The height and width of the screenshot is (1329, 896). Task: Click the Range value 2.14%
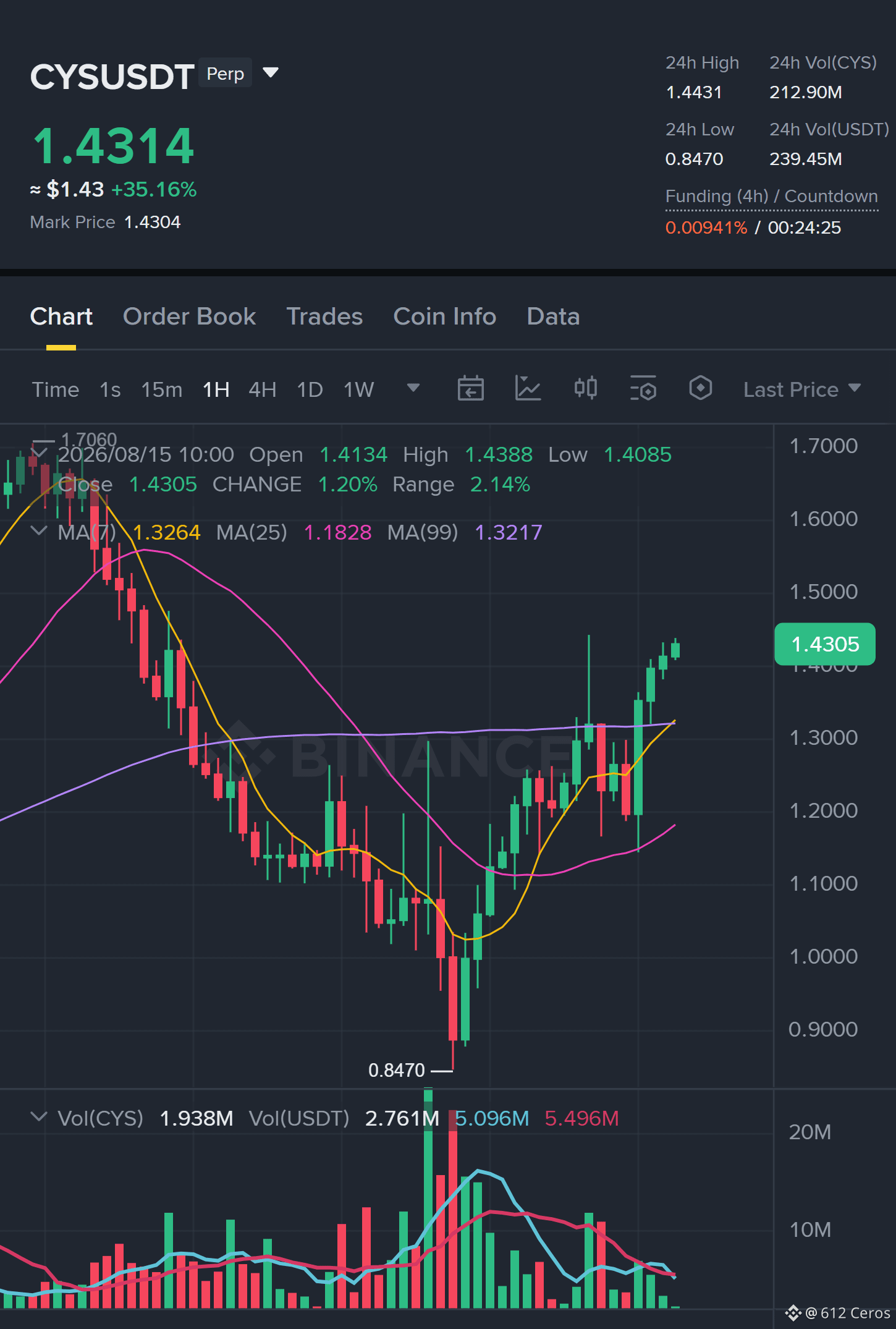pyautogui.click(x=500, y=484)
